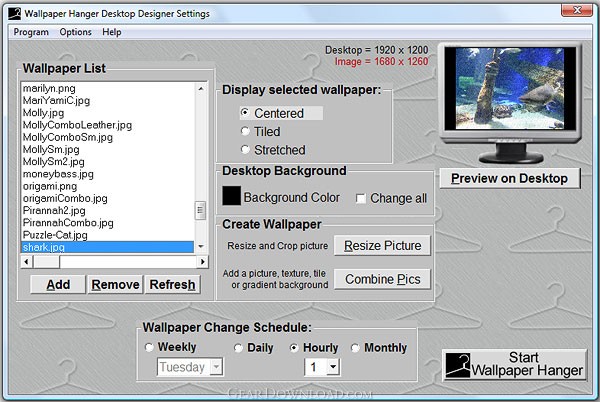Click Preview on Desktop button

[510, 178]
